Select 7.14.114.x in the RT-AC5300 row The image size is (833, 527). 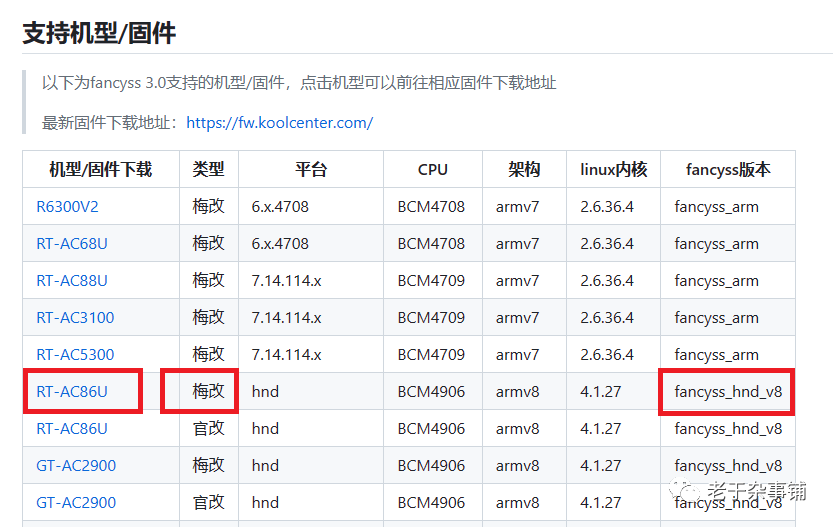tap(286, 354)
